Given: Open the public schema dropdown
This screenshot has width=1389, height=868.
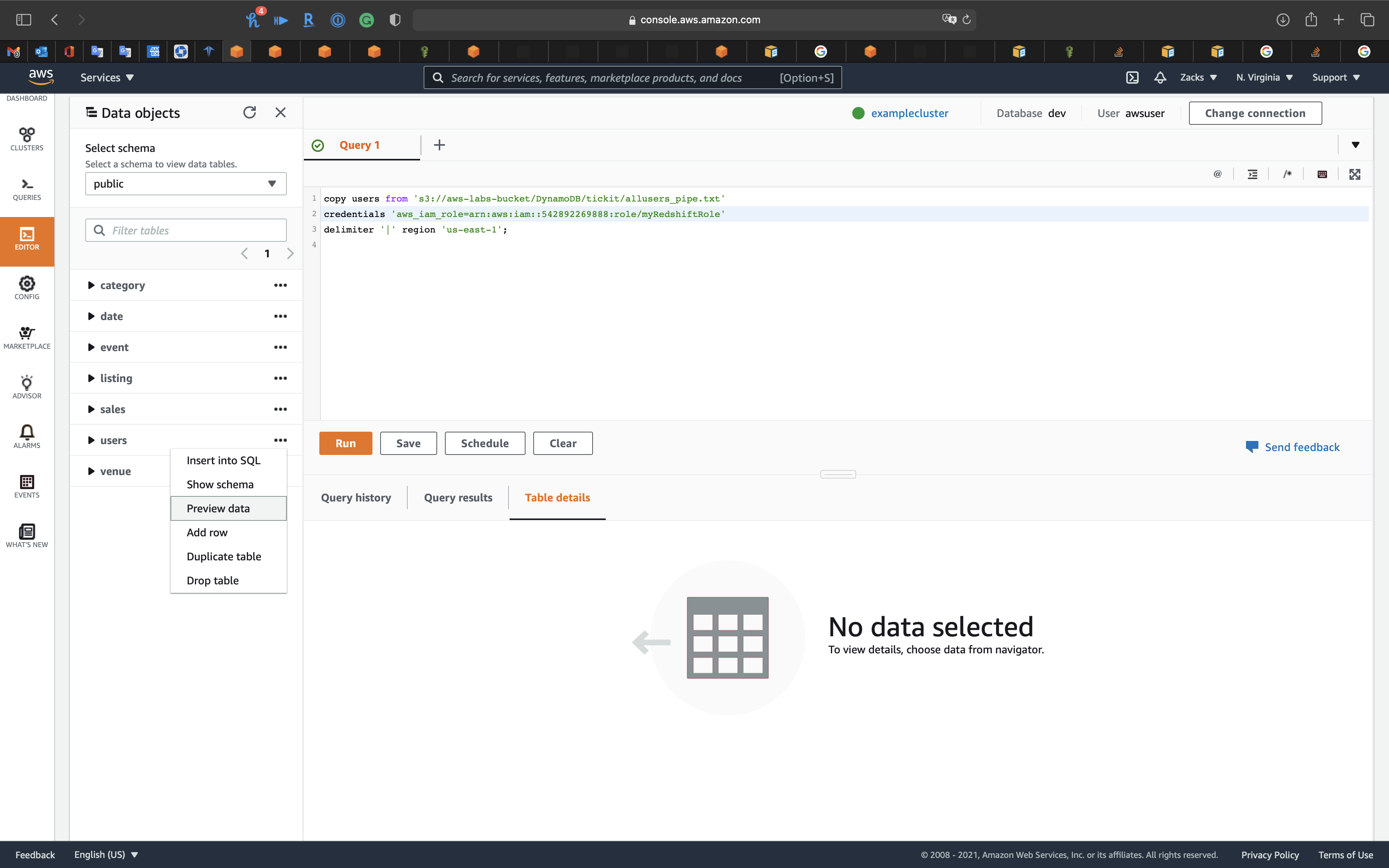Looking at the screenshot, I should tap(185, 184).
